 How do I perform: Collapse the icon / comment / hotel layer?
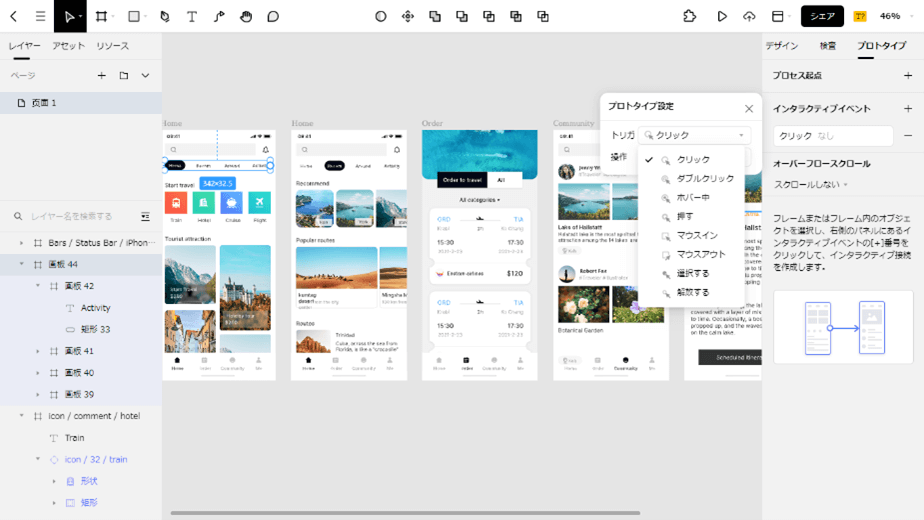tap(22, 416)
